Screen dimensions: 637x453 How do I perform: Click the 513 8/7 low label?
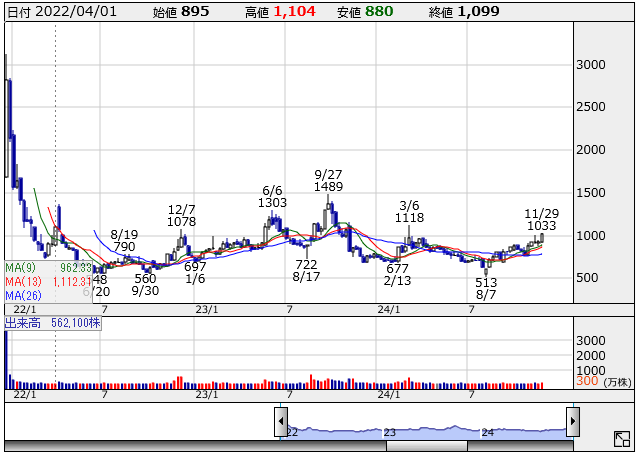[487, 290]
